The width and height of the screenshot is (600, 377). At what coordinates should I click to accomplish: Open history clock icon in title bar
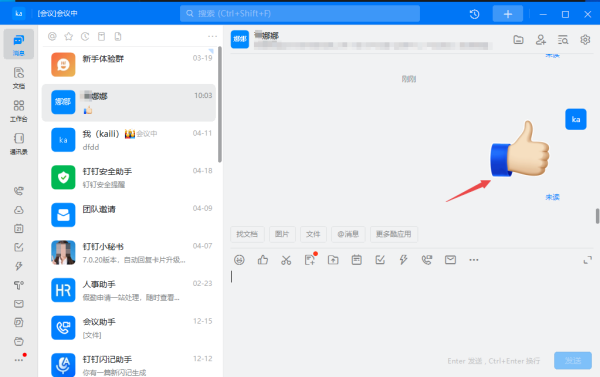click(474, 14)
